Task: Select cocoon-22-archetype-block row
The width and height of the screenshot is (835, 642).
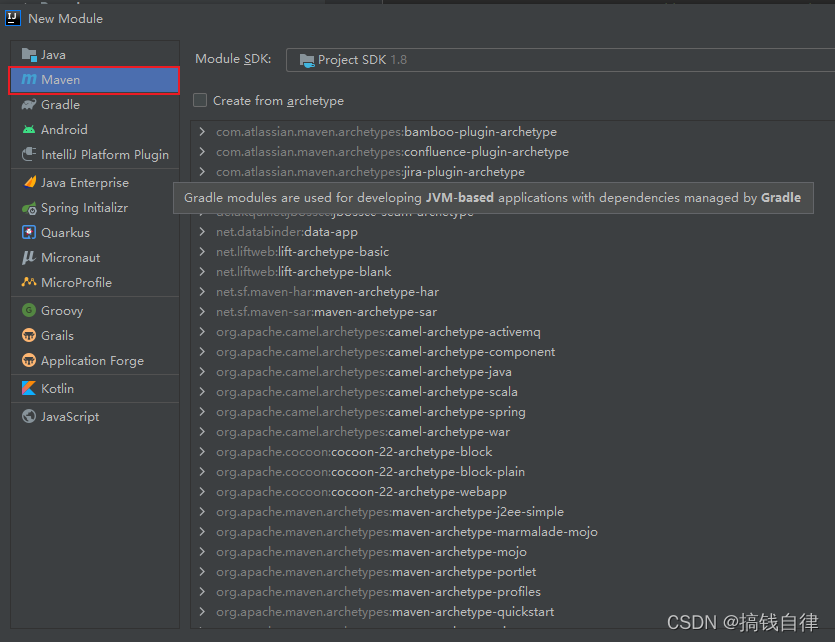Action: (x=512, y=451)
